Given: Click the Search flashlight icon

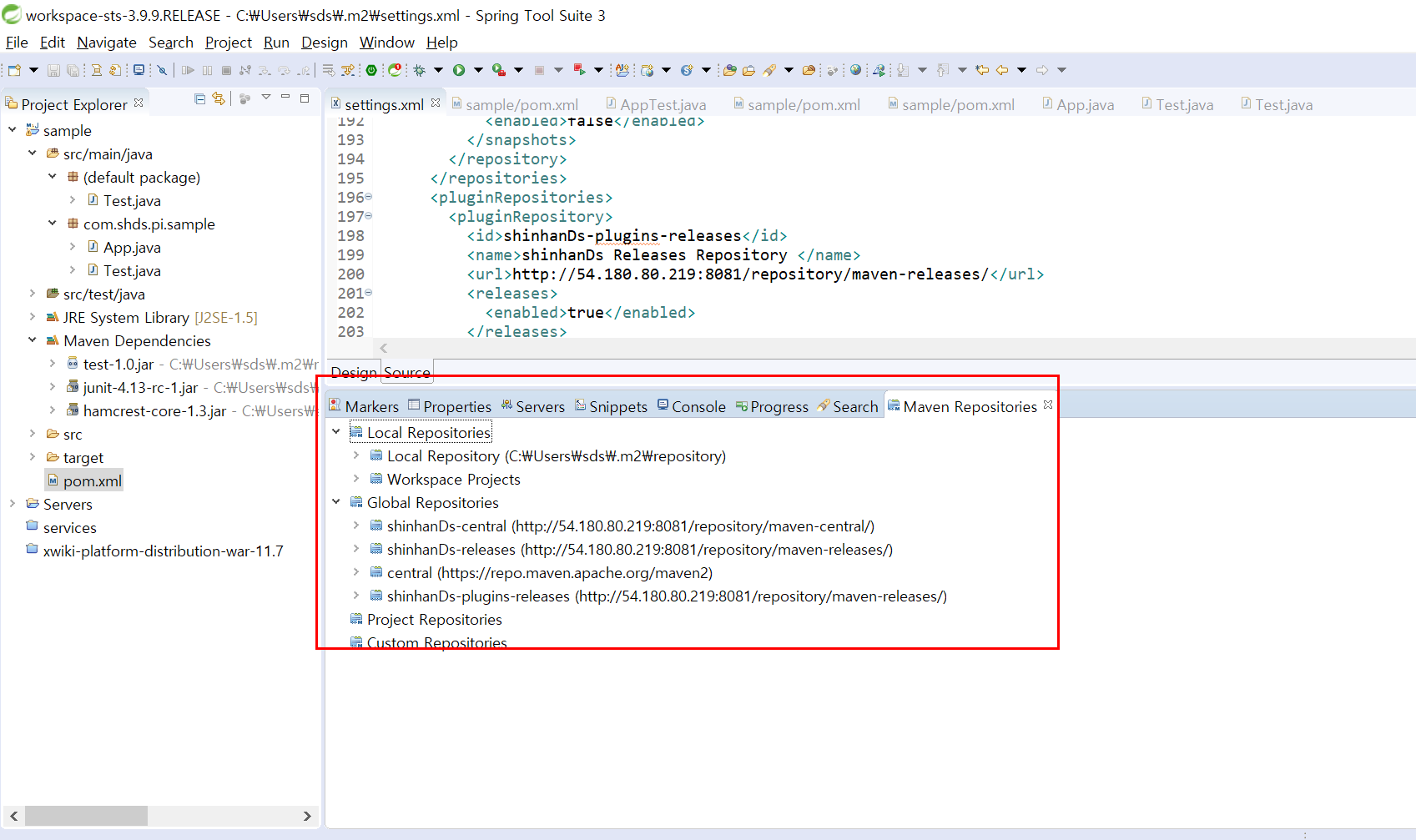Looking at the screenshot, I should (x=769, y=70).
